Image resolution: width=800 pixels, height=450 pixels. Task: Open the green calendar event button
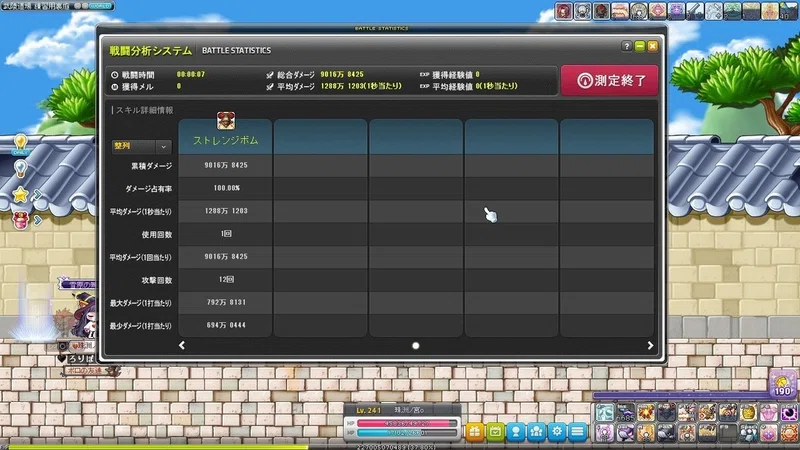[495, 432]
